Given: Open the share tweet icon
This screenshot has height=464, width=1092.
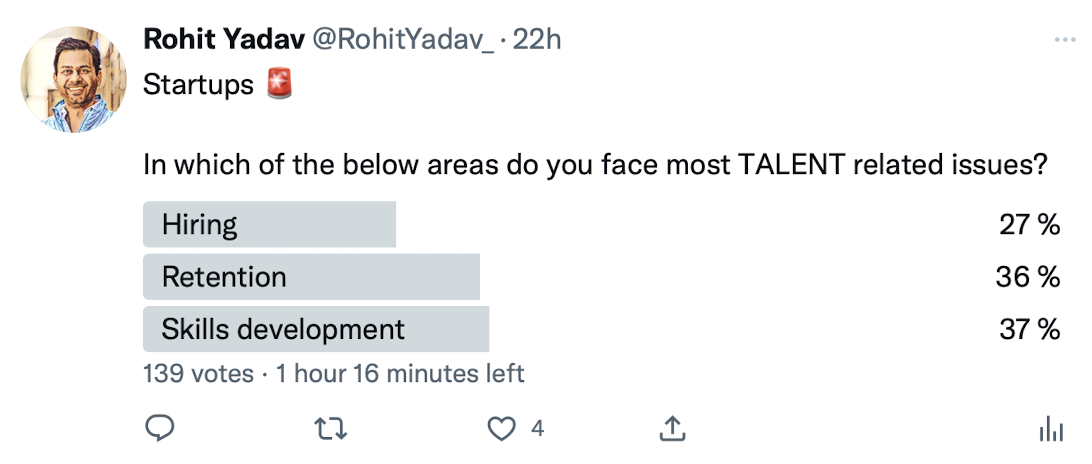Looking at the screenshot, I should coord(673,429).
